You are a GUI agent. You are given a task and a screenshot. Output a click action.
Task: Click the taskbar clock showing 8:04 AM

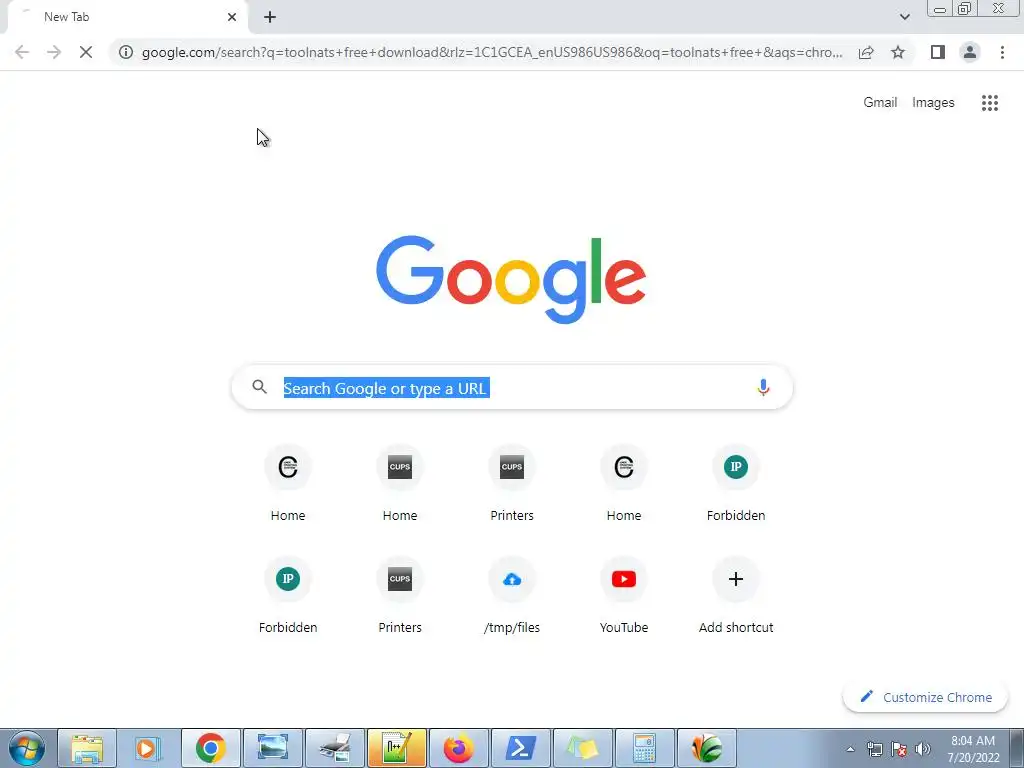(x=973, y=749)
